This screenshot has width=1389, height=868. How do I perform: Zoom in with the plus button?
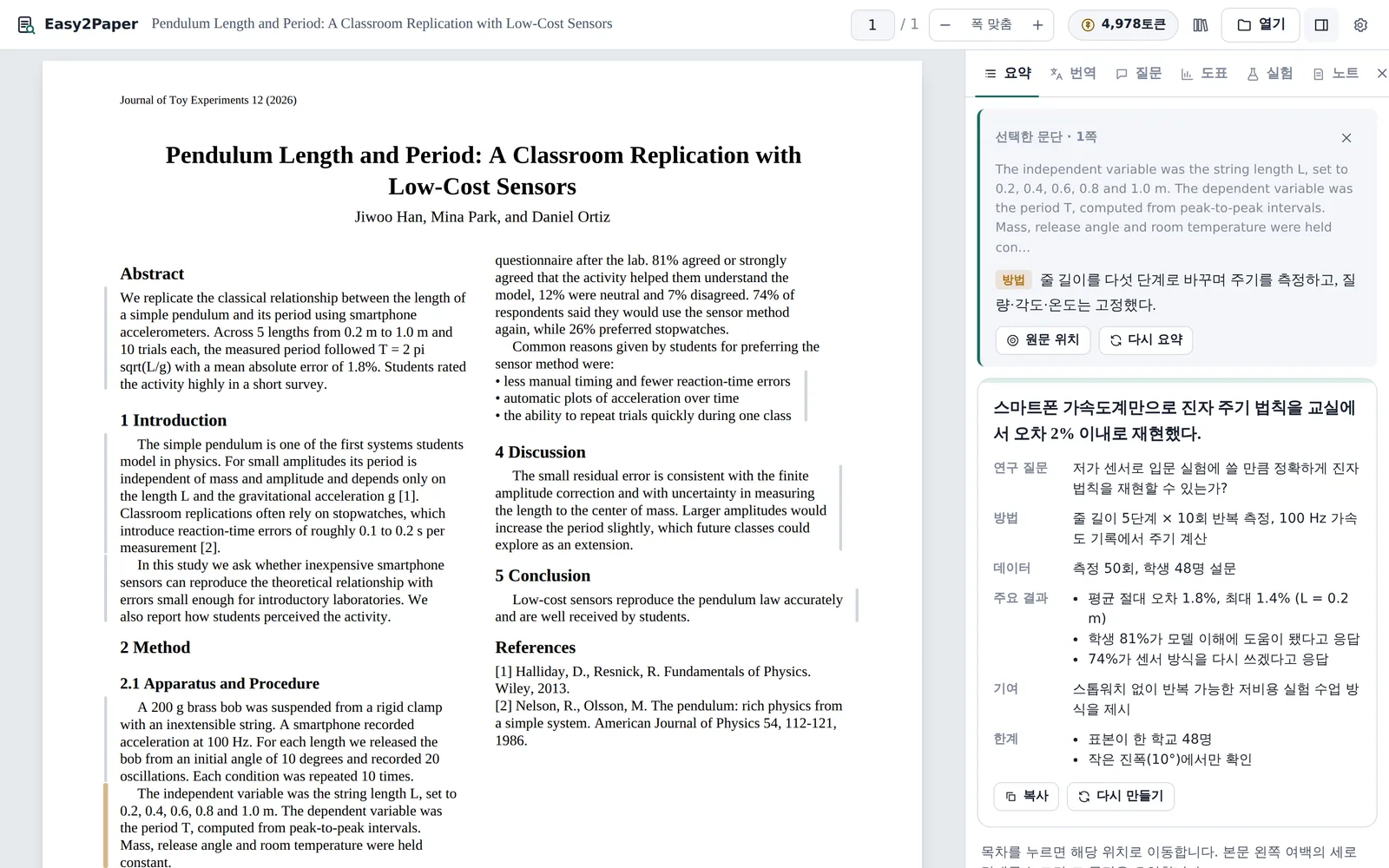pyautogui.click(x=1037, y=25)
